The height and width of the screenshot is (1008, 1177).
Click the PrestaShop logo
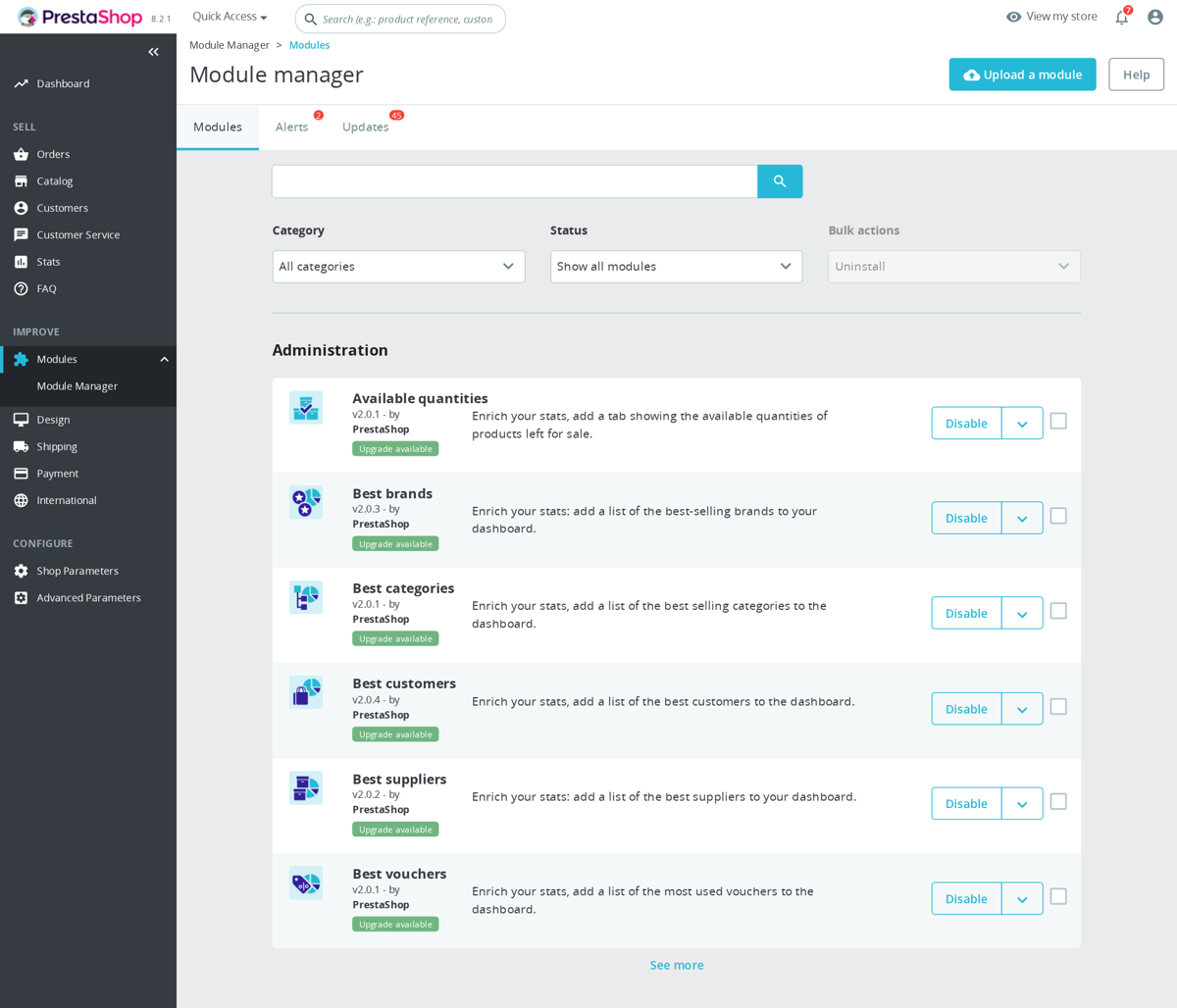click(80, 18)
